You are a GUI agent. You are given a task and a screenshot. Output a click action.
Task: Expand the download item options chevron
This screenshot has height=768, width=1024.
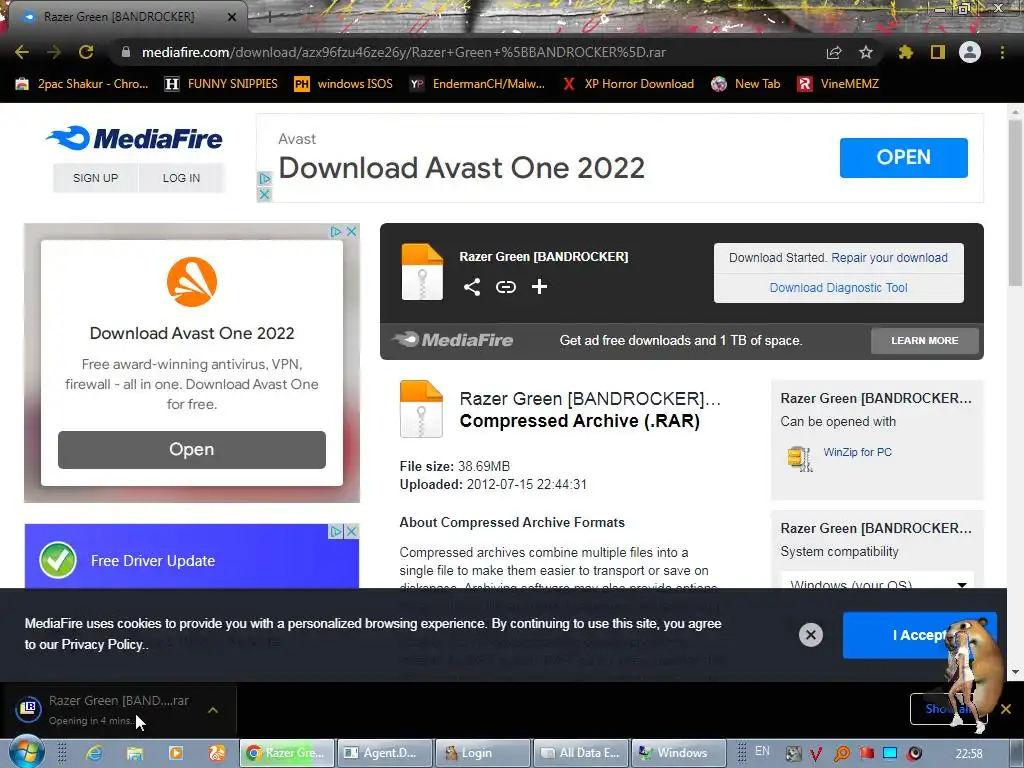click(213, 710)
